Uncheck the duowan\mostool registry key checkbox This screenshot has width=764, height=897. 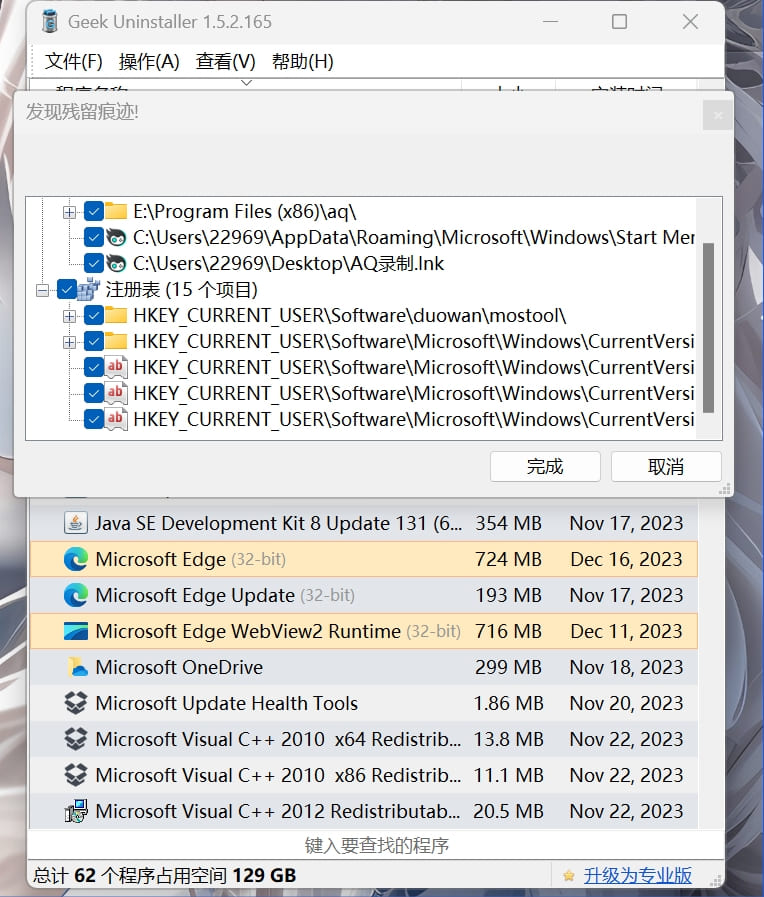pos(94,316)
